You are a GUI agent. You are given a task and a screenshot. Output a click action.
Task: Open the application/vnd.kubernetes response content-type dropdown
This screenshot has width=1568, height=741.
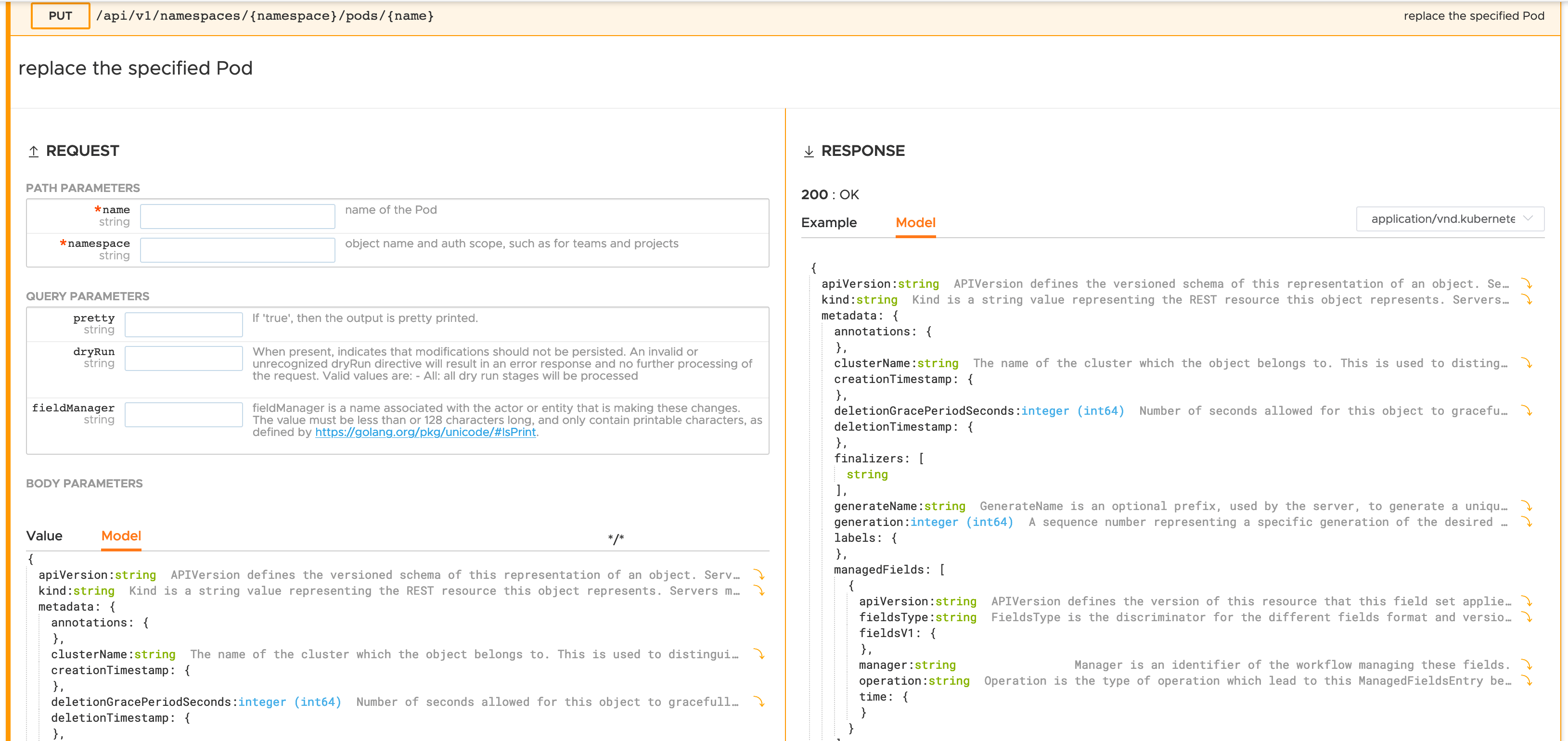click(x=1450, y=218)
